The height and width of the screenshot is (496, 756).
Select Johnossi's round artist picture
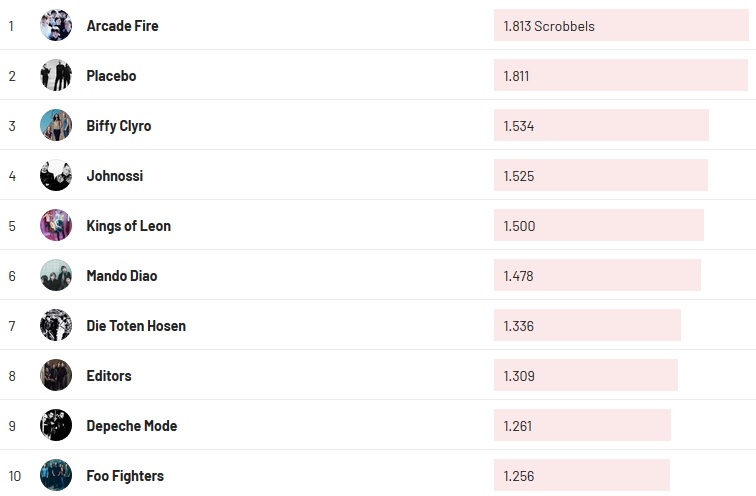pyautogui.click(x=56, y=175)
